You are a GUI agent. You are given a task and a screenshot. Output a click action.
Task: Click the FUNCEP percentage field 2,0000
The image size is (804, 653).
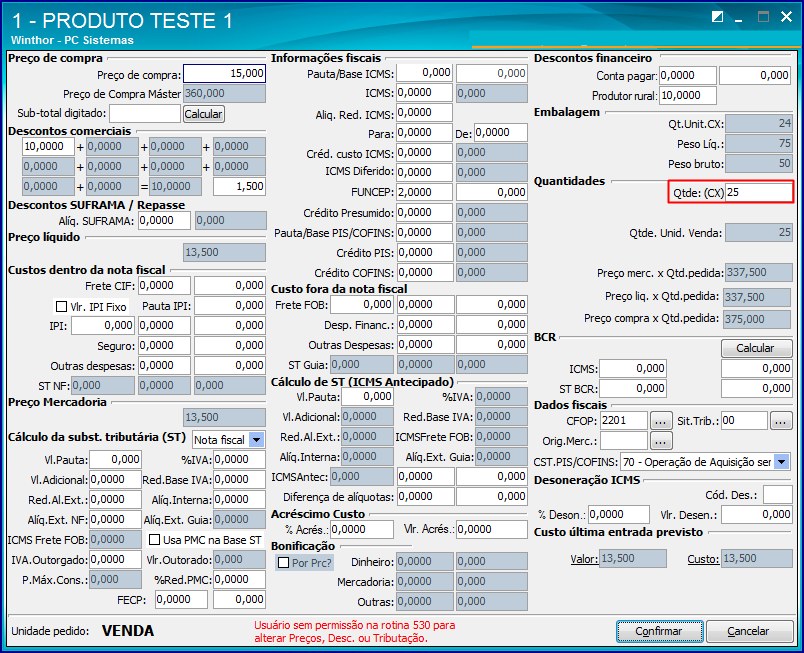424,193
